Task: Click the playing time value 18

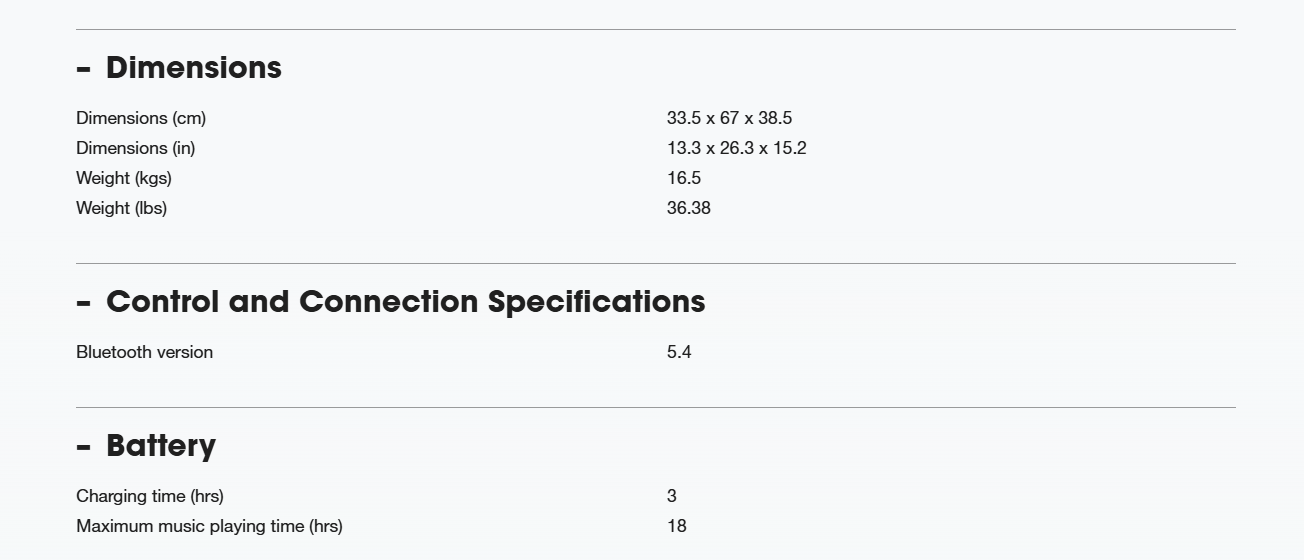Action: tap(677, 526)
